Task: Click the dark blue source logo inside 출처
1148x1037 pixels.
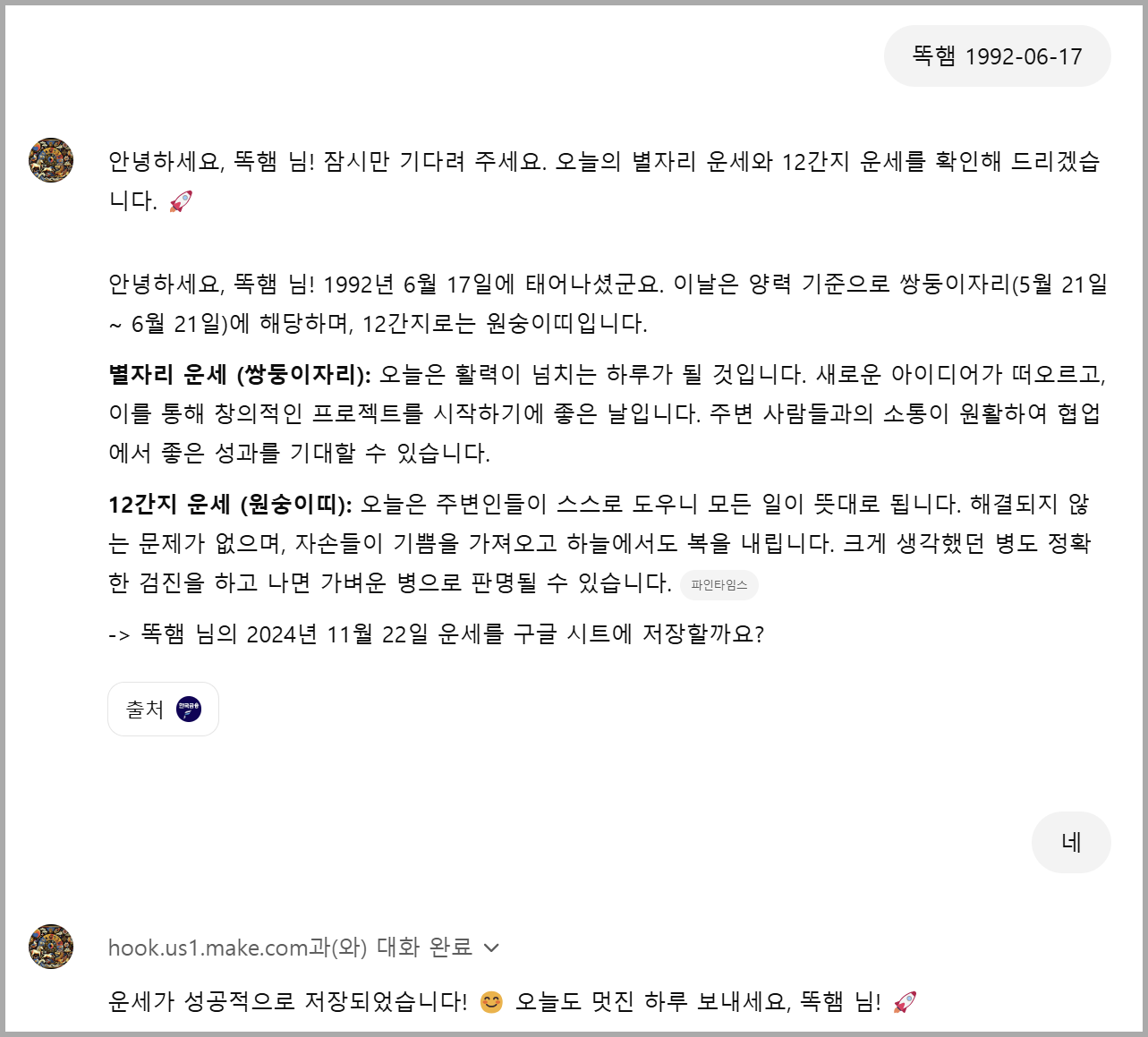Action: coord(189,710)
